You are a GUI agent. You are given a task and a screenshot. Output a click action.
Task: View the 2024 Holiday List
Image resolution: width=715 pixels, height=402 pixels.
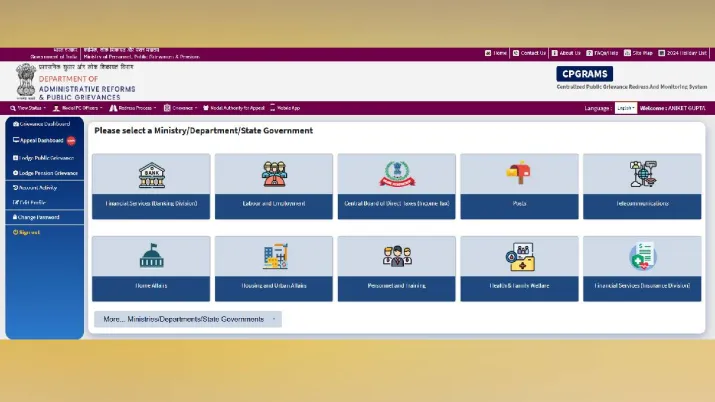[682, 53]
